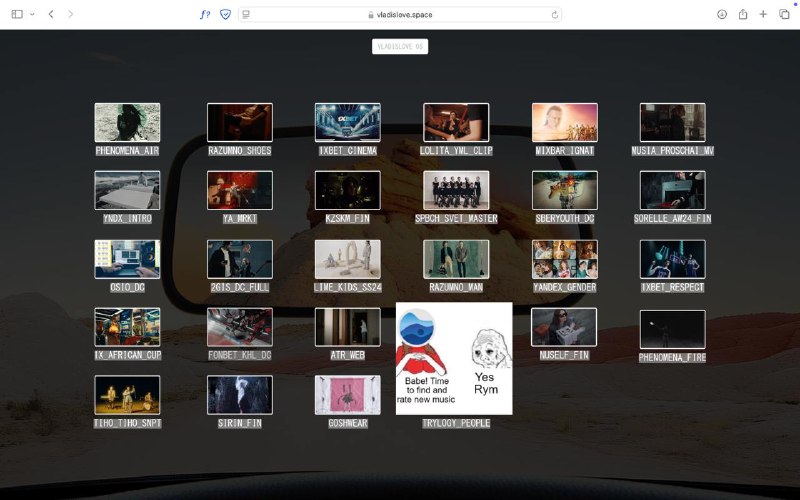Screen dimensions: 800x500
Task: Open LOLITA_YML_CLIP thumbnail
Action: point(456,122)
